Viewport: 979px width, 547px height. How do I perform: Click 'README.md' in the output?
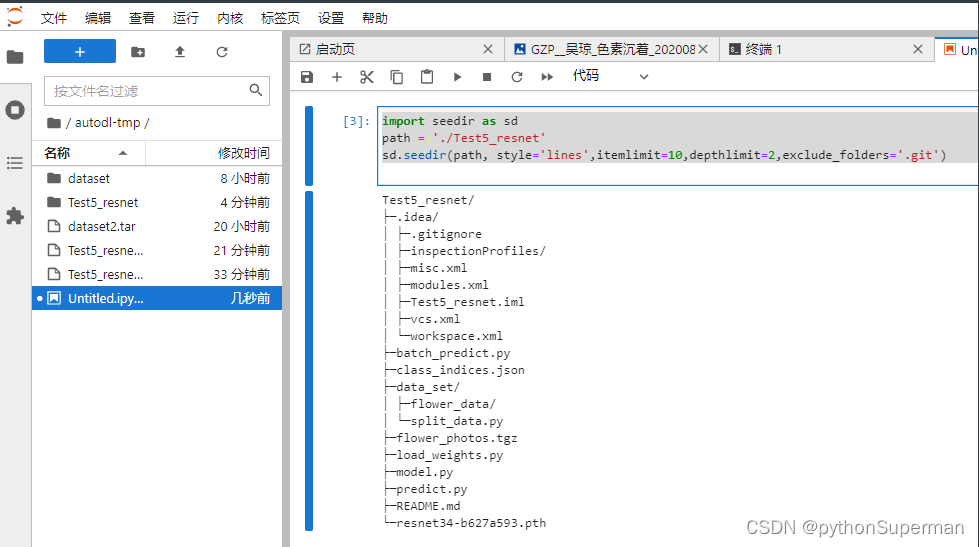pyautogui.click(x=428, y=506)
